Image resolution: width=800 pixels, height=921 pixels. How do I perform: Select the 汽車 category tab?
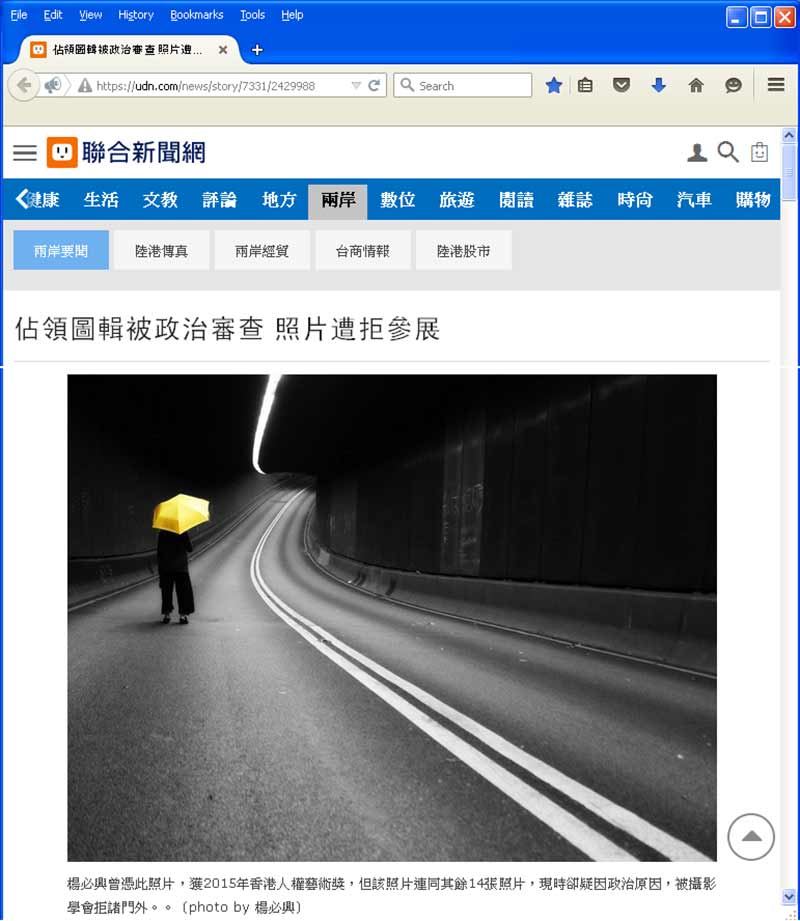694,200
